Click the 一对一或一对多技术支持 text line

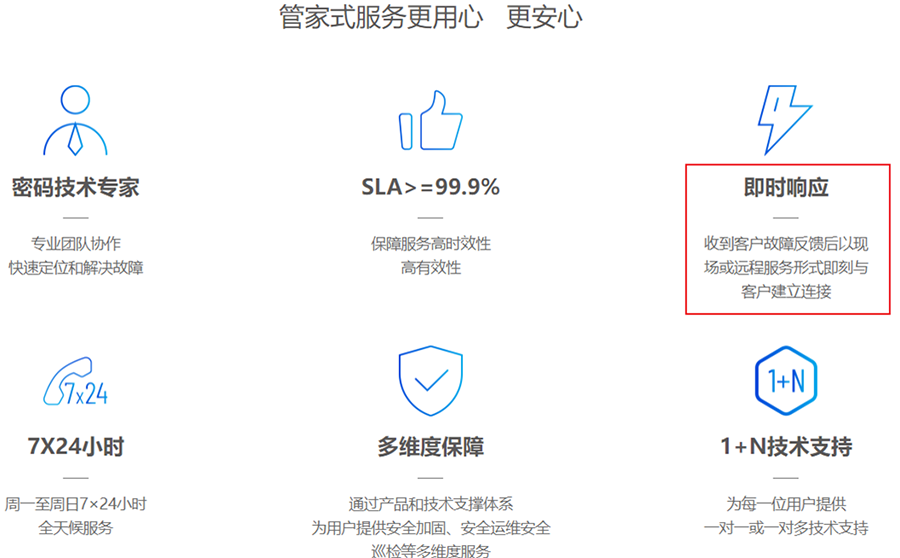click(786, 528)
